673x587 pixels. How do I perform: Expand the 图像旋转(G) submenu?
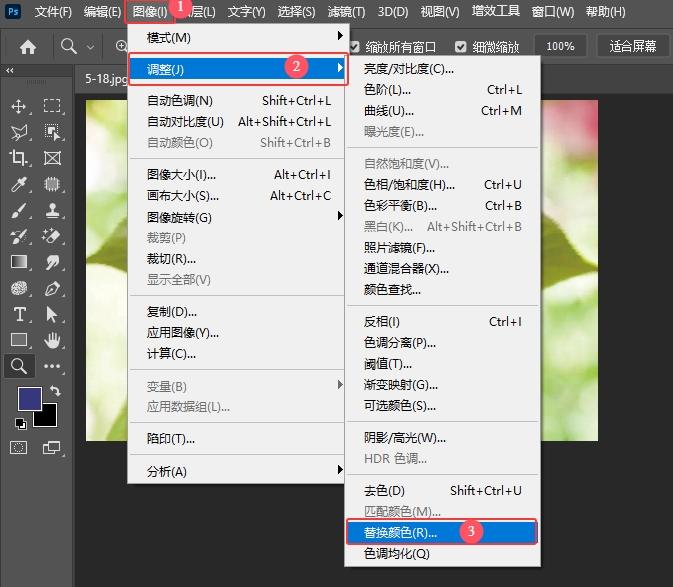[x=237, y=217]
